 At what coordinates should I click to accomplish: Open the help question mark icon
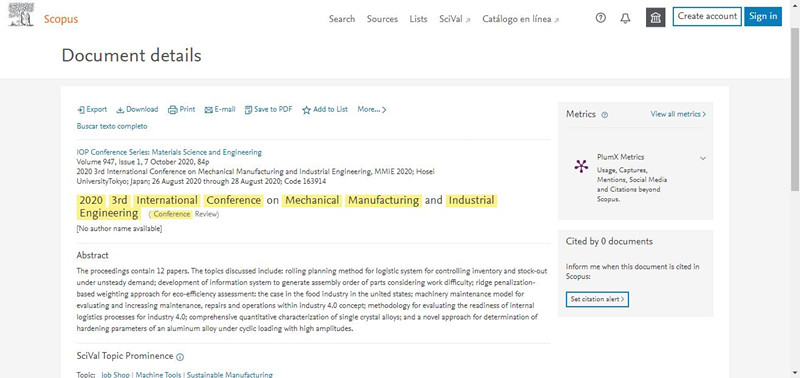click(601, 18)
